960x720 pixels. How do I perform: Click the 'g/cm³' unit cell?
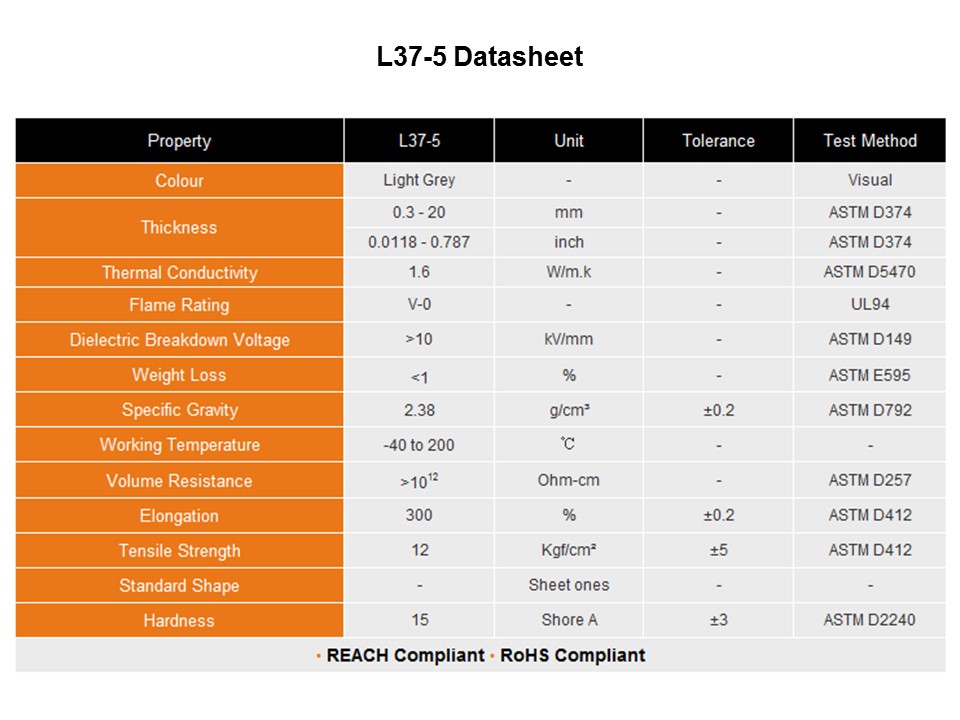[x=569, y=410]
